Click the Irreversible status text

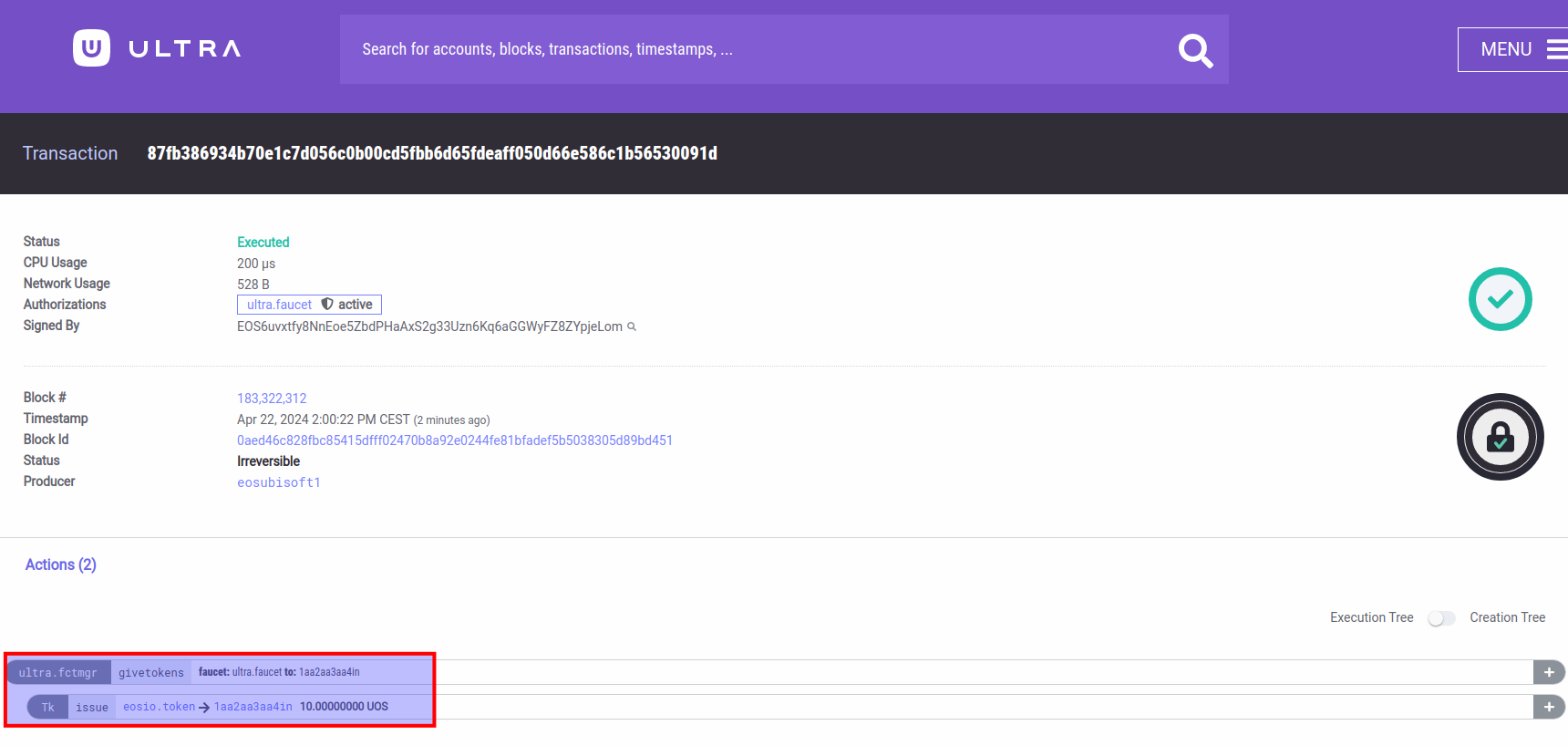pos(268,461)
